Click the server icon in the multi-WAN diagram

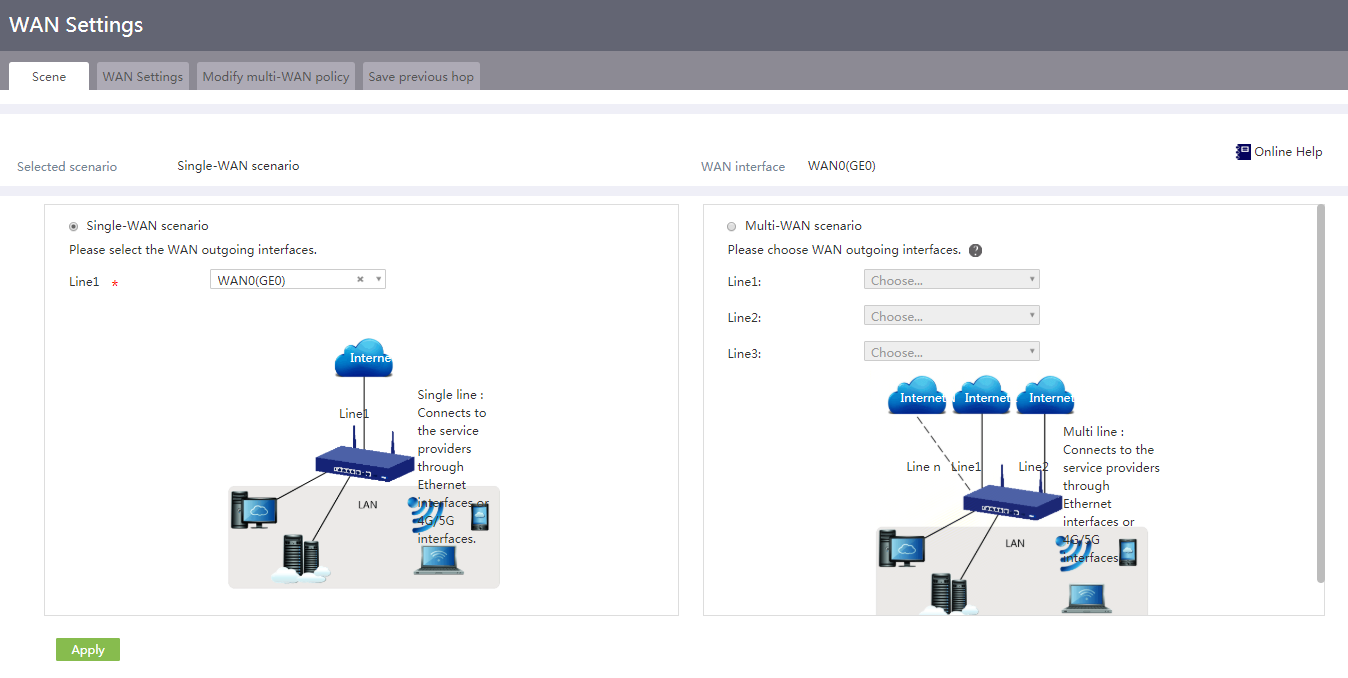948,594
